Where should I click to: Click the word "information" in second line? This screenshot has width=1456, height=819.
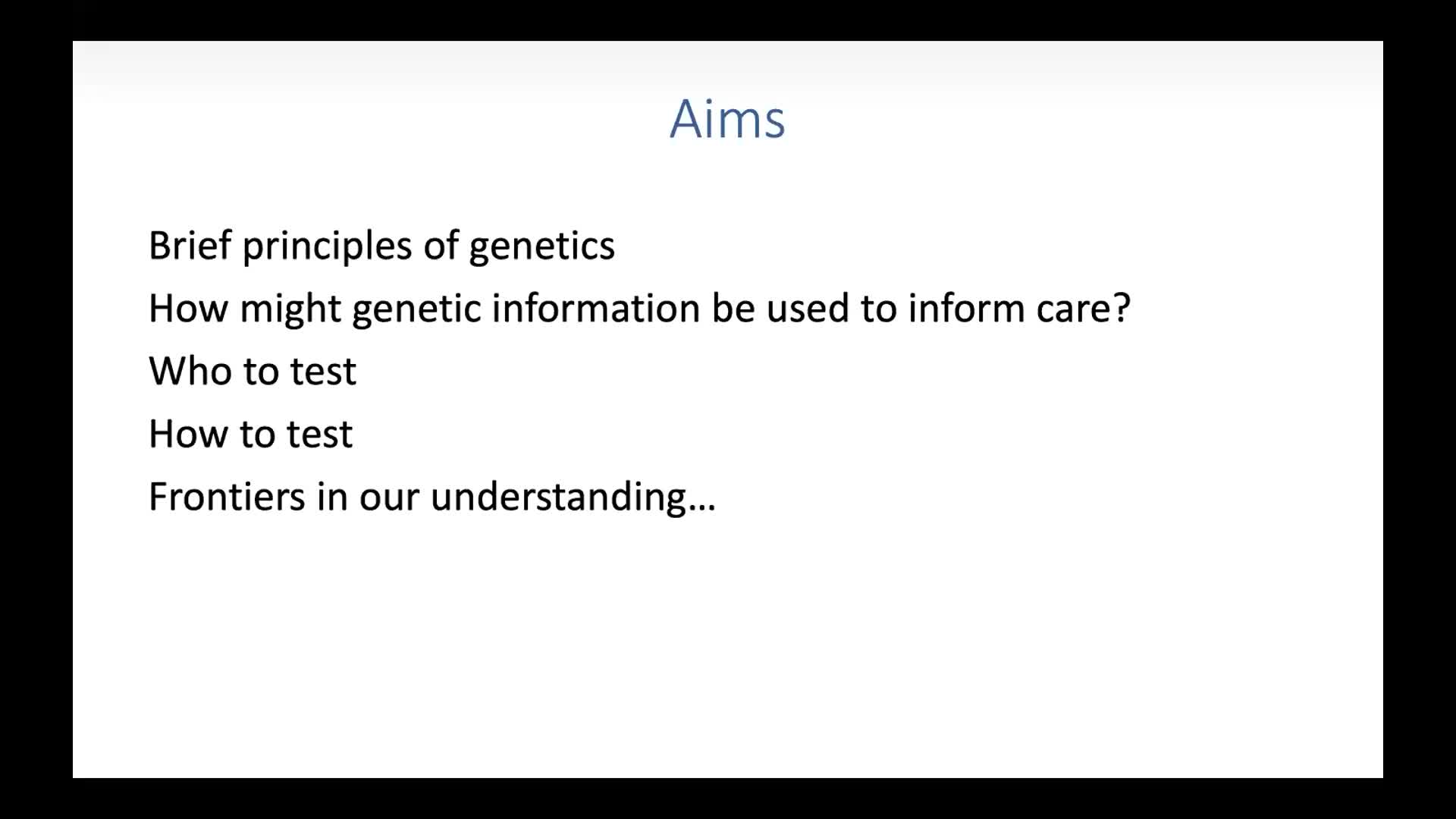pyautogui.click(x=595, y=309)
